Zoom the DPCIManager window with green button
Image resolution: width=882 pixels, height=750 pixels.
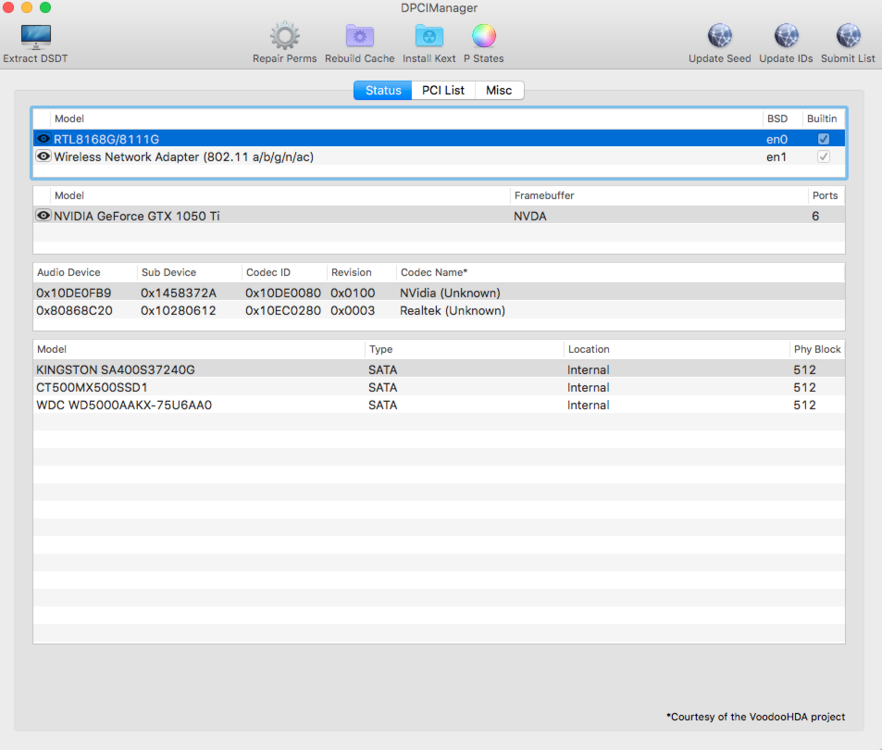[46, 7]
